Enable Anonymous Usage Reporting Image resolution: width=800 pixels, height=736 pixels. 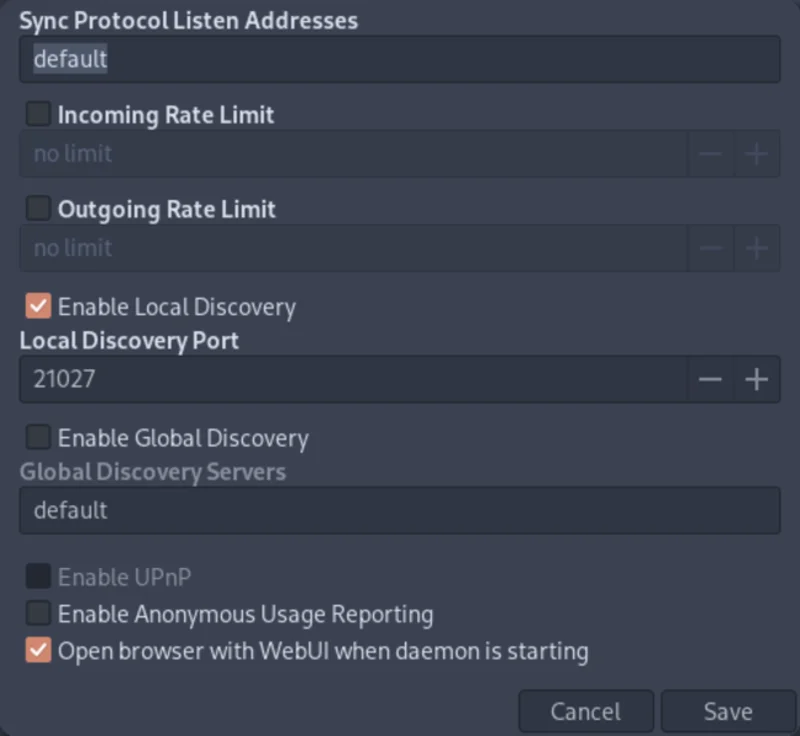[x=38, y=613]
